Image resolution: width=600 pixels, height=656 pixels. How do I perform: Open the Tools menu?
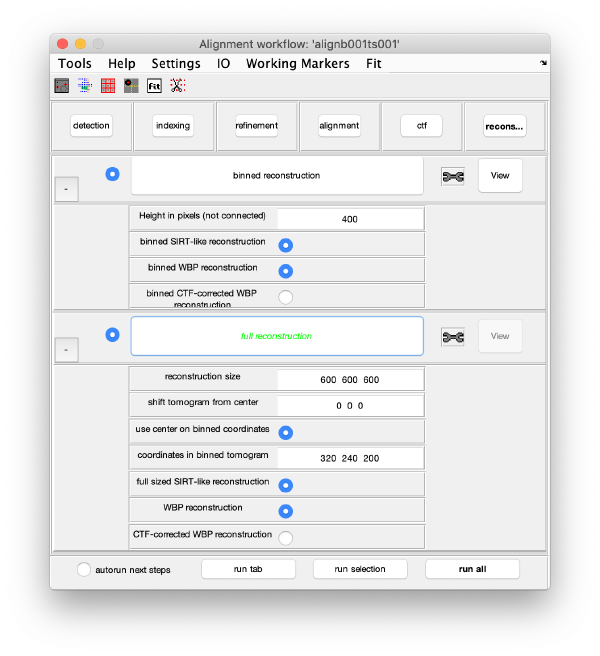(x=74, y=63)
